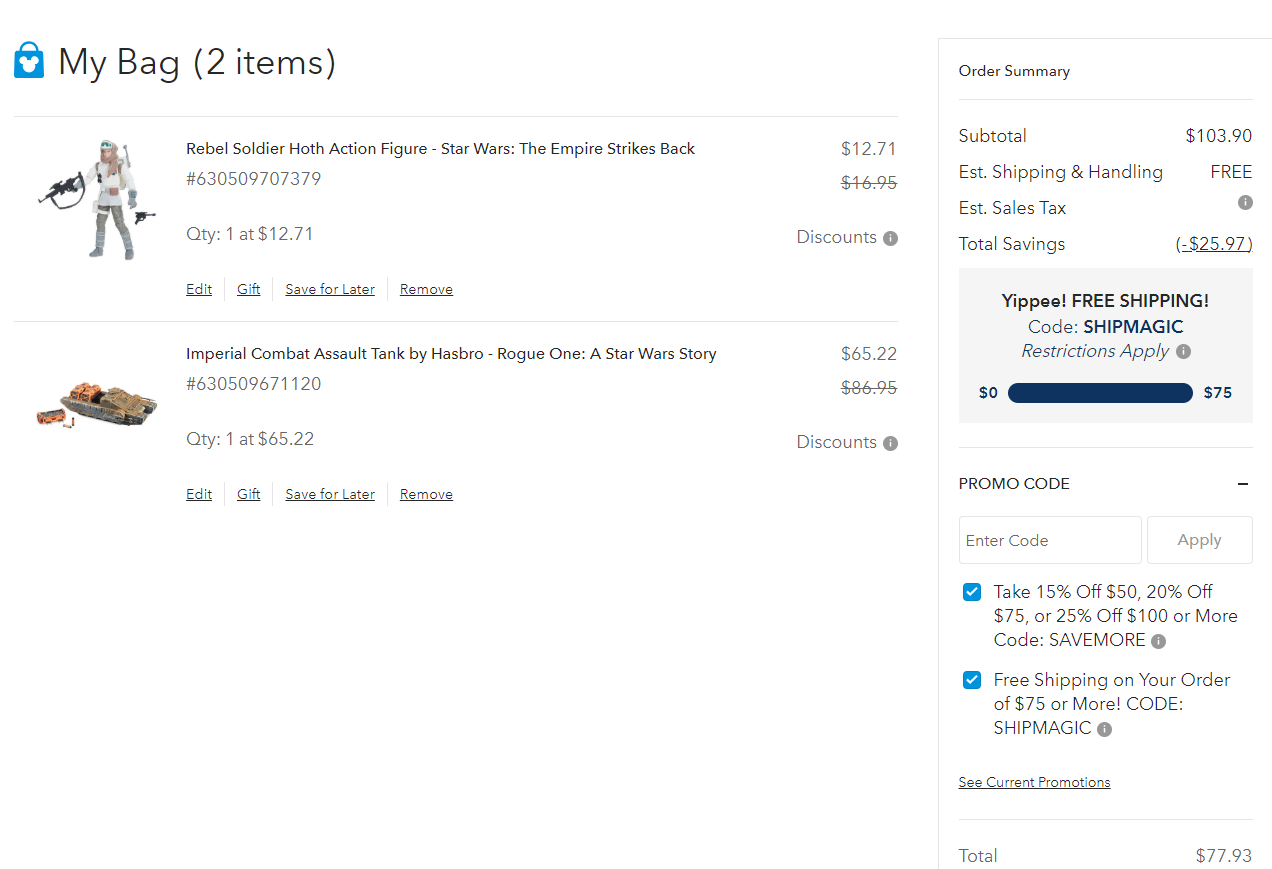Open See Current Promotions link
Image resolution: width=1272 pixels, height=869 pixels.
pyautogui.click(x=1034, y=782)
